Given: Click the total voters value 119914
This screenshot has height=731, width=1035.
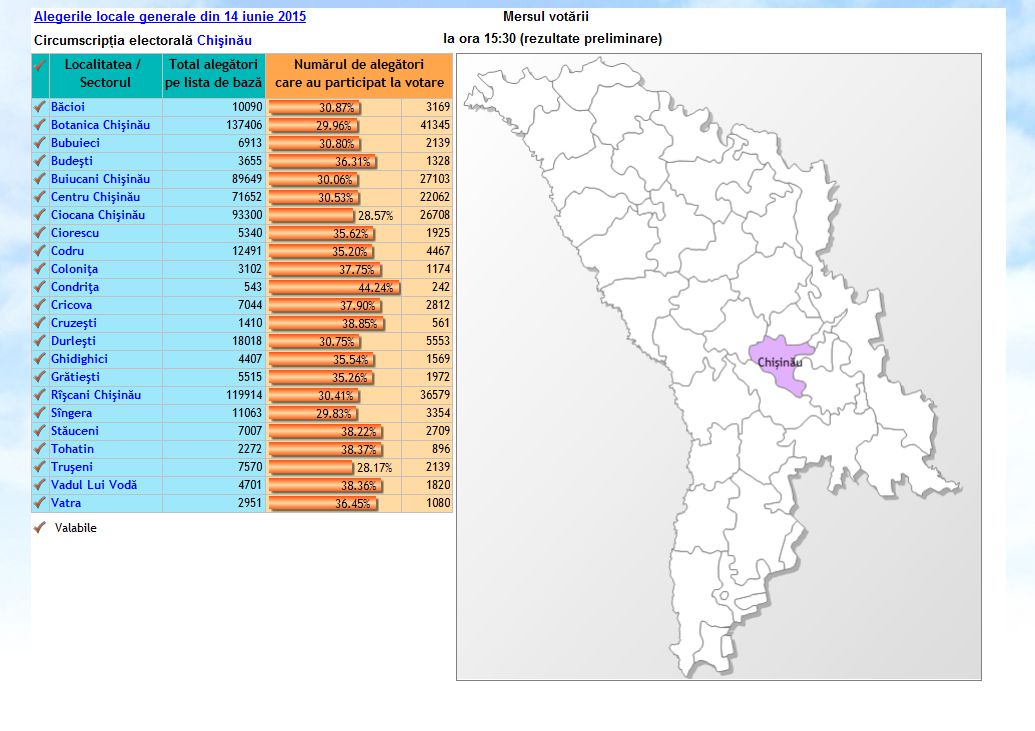Looking at the screenshot, I should point(244,395).
